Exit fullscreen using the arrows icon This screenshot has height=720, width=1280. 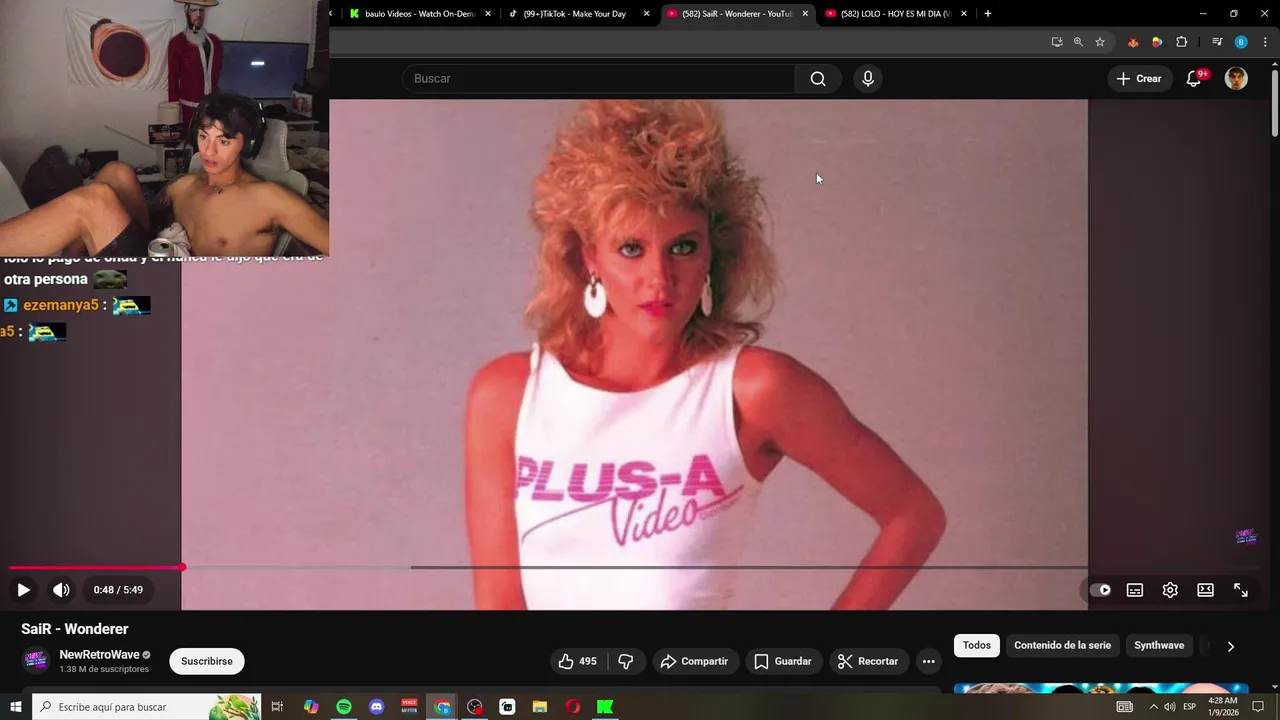click(1241, 590)
